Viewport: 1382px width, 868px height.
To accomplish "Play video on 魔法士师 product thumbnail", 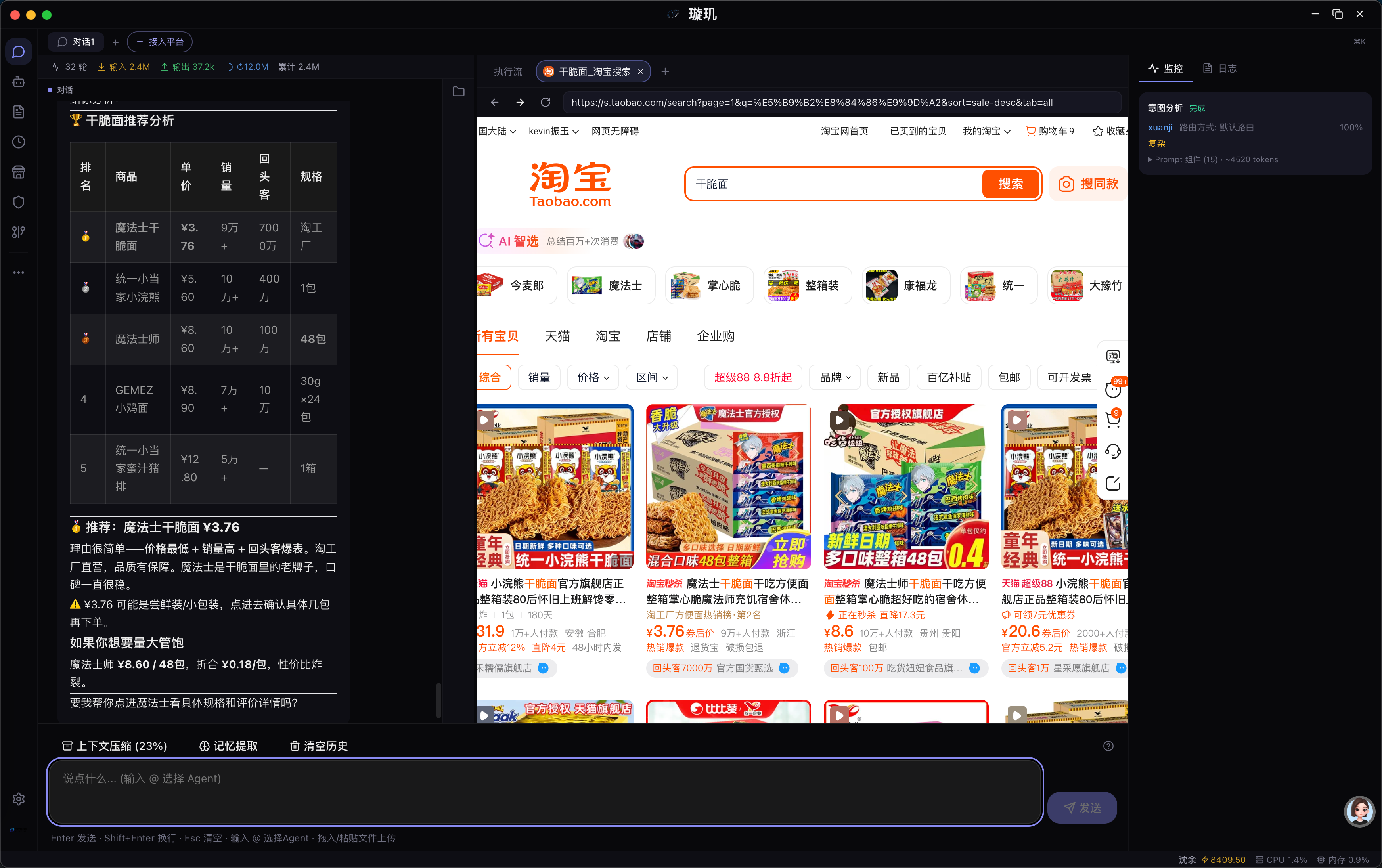I will (839, 420).
